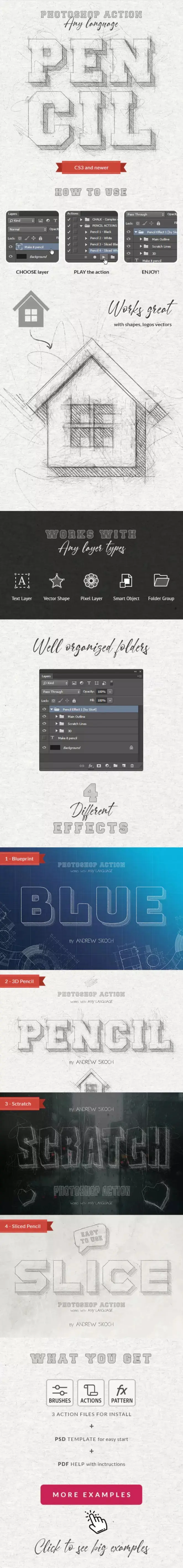Viewport: 183px width, 1568px height.
Task: Click the hand cursor icon below MORE EXAMPLES
Action: pyautogui.click(x=95, y=1522)
